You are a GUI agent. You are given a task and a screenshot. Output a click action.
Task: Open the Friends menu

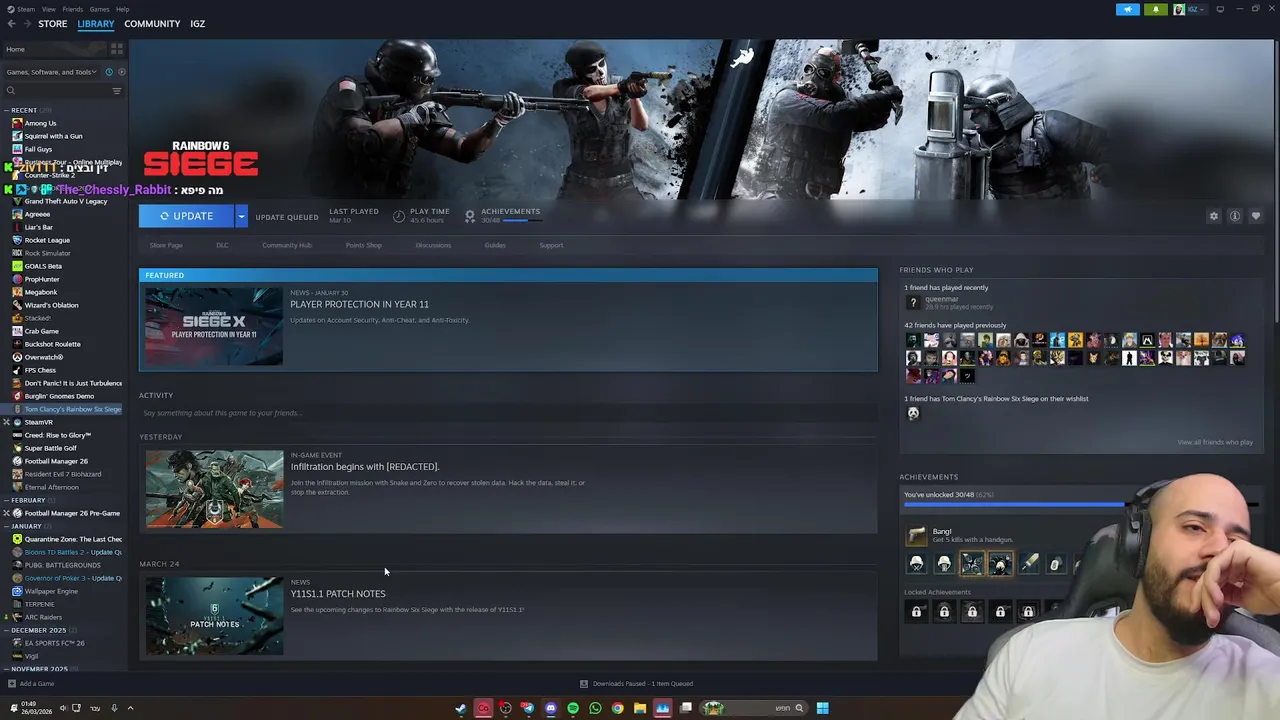pyautogui.click(x=73, y=9)
